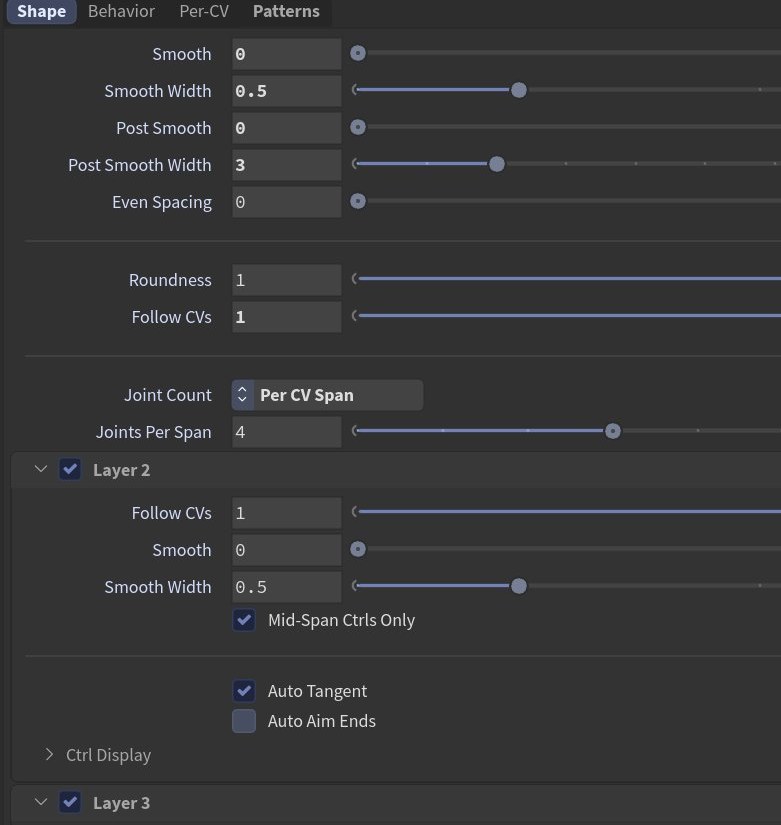Click the Layer 2 Smooth Width slider handle
781x825 pixels.
point(519,586)
